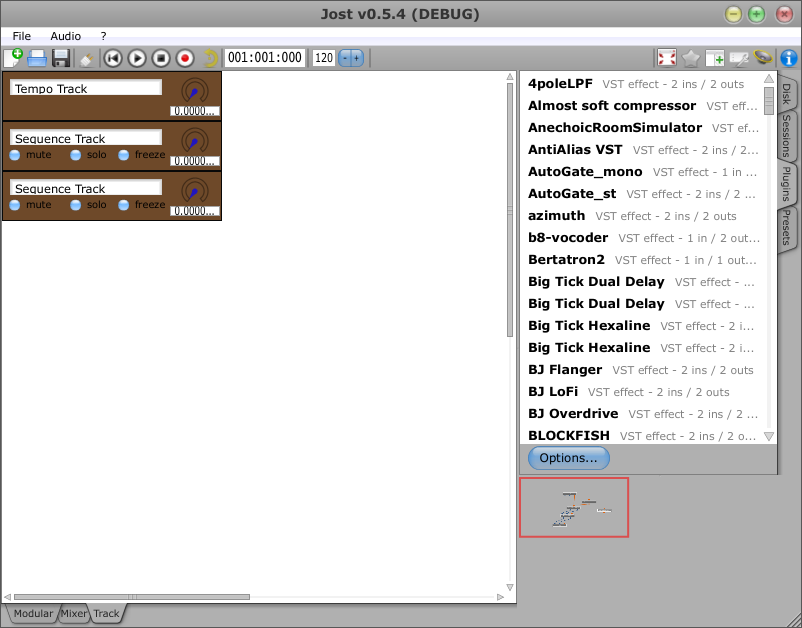Viewport: 802px width, 628px height.
Task: Open the File menu
Action: tap(22, 36)
